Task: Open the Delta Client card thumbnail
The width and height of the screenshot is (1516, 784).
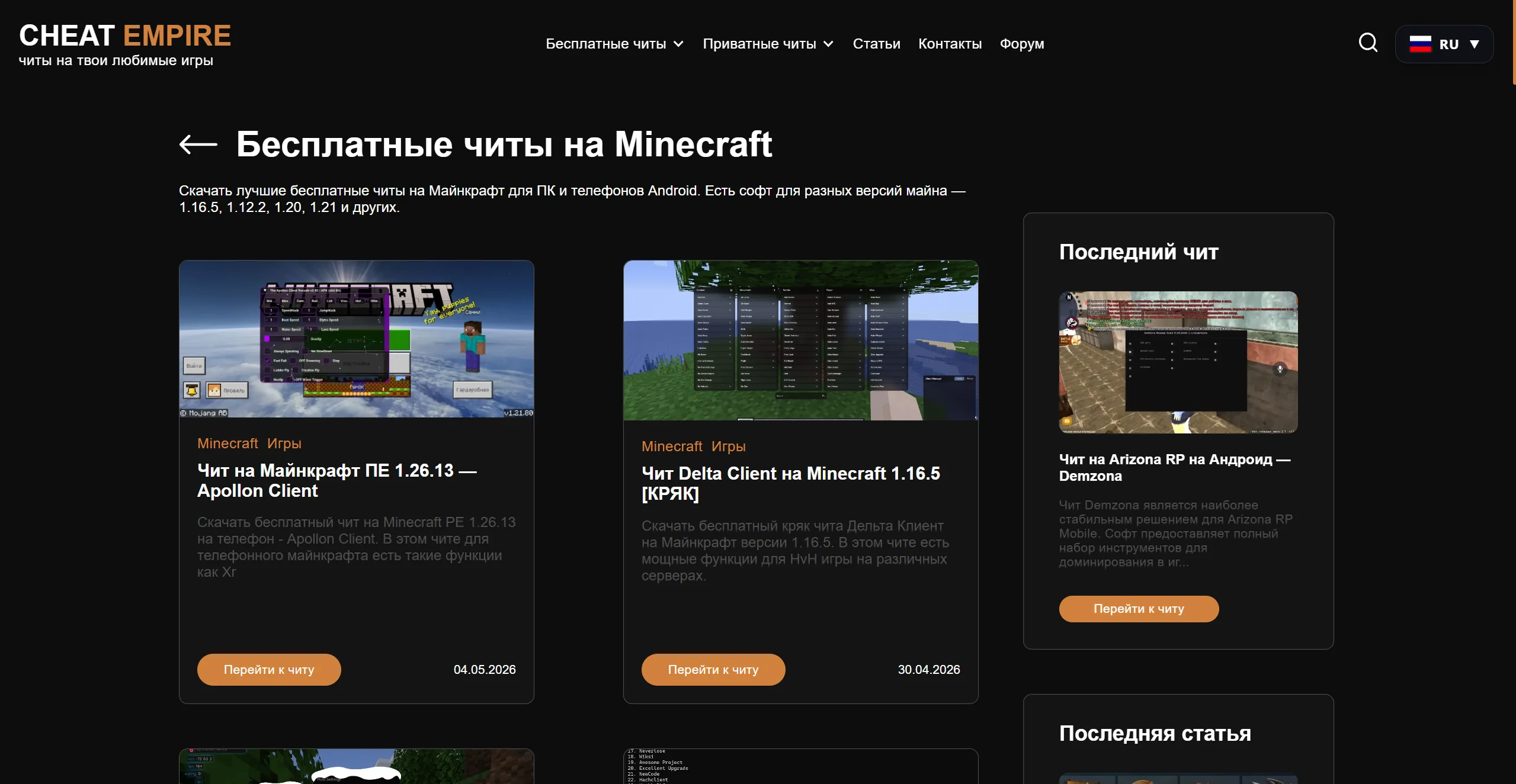Action: (801, 340)
